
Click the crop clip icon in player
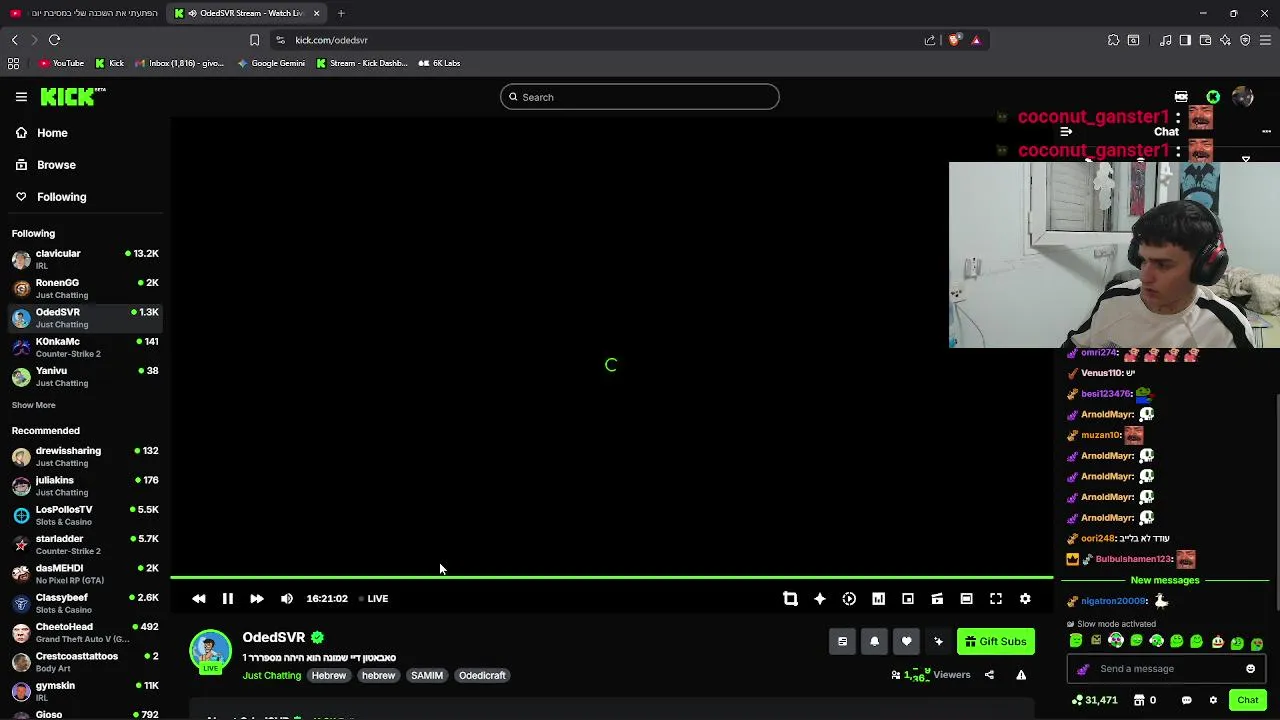click(790, 599)
